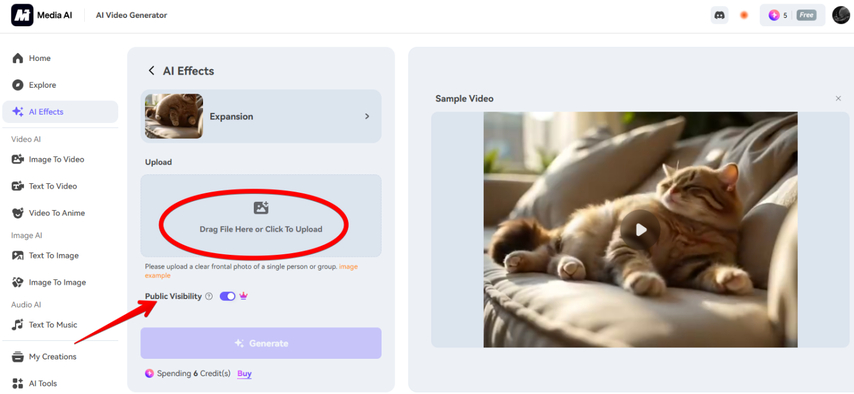Click the upload image icon
Viewport: 854px width, 394px height.
[261, 208]
